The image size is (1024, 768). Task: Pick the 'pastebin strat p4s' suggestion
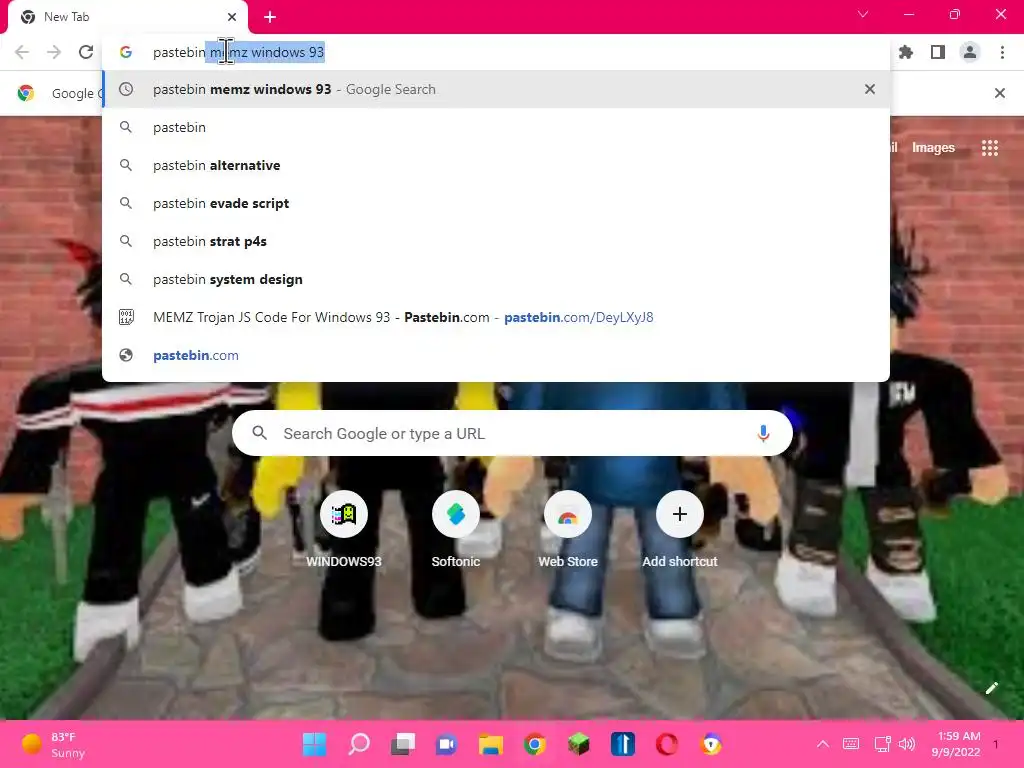(496, 241)
